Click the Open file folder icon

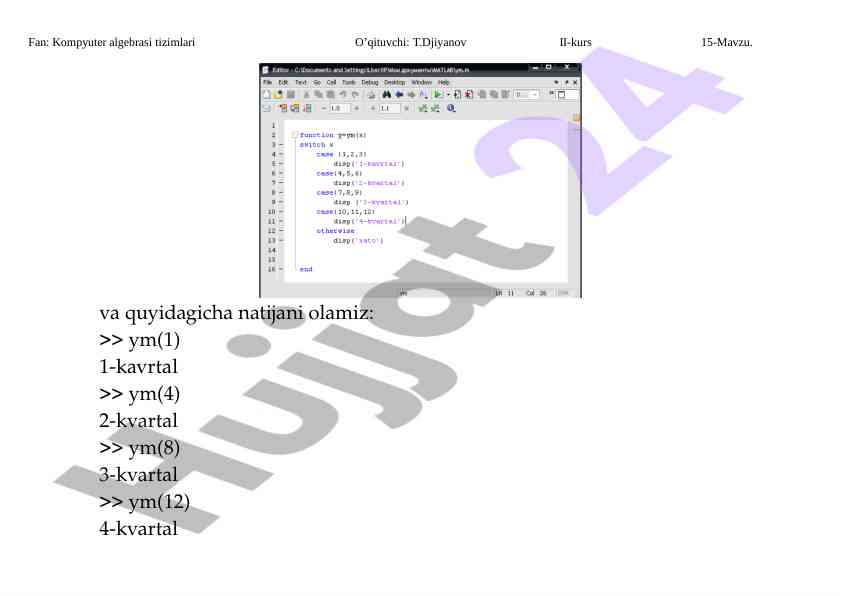(277, 94)
